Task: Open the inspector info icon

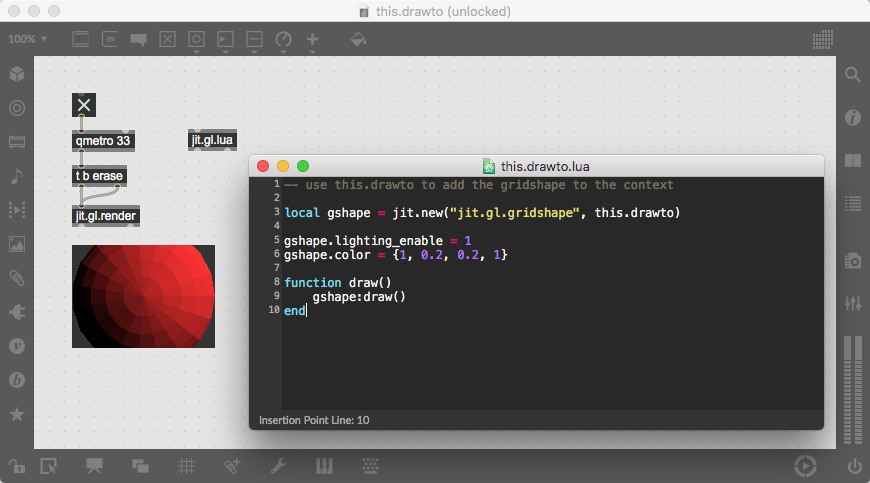Action: tap(853, 117)
